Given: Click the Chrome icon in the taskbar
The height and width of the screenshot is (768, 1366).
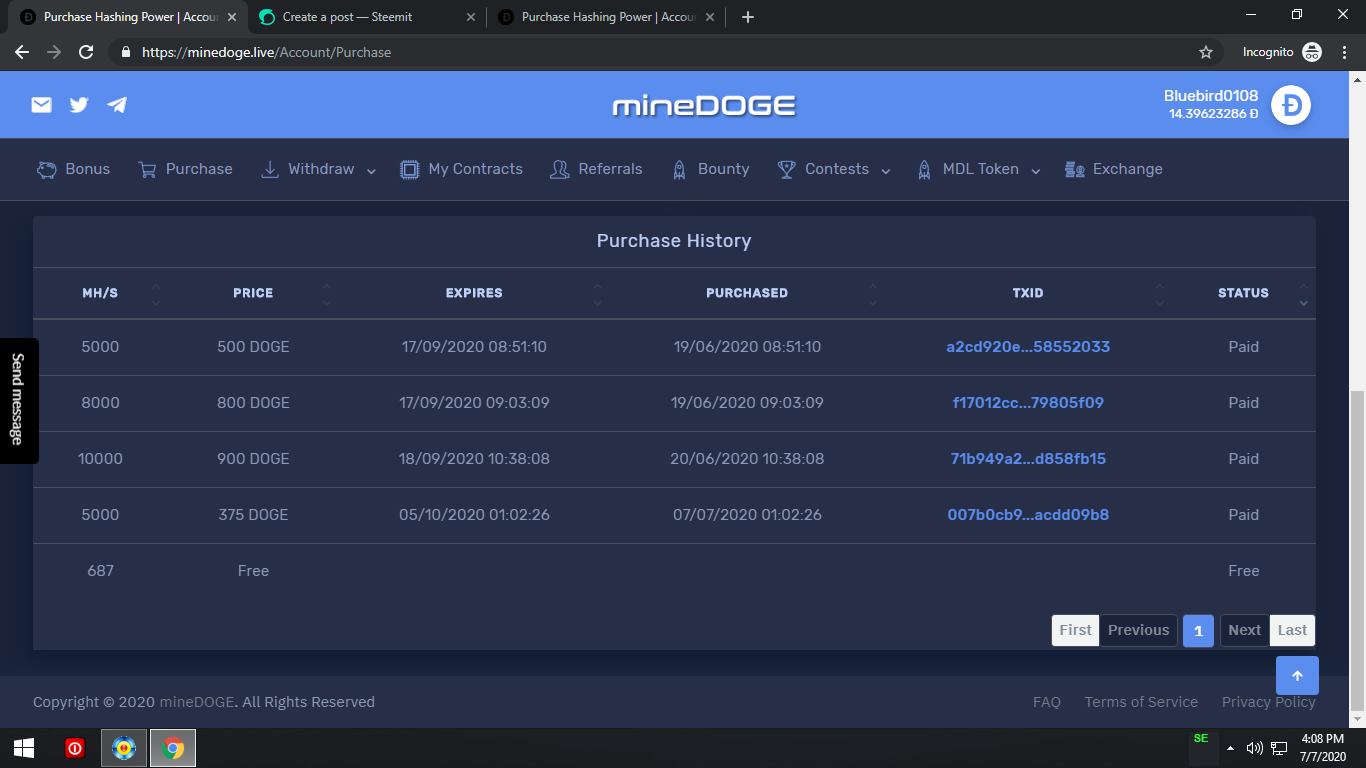Looking at the screenshot, I should pos(173,748).
